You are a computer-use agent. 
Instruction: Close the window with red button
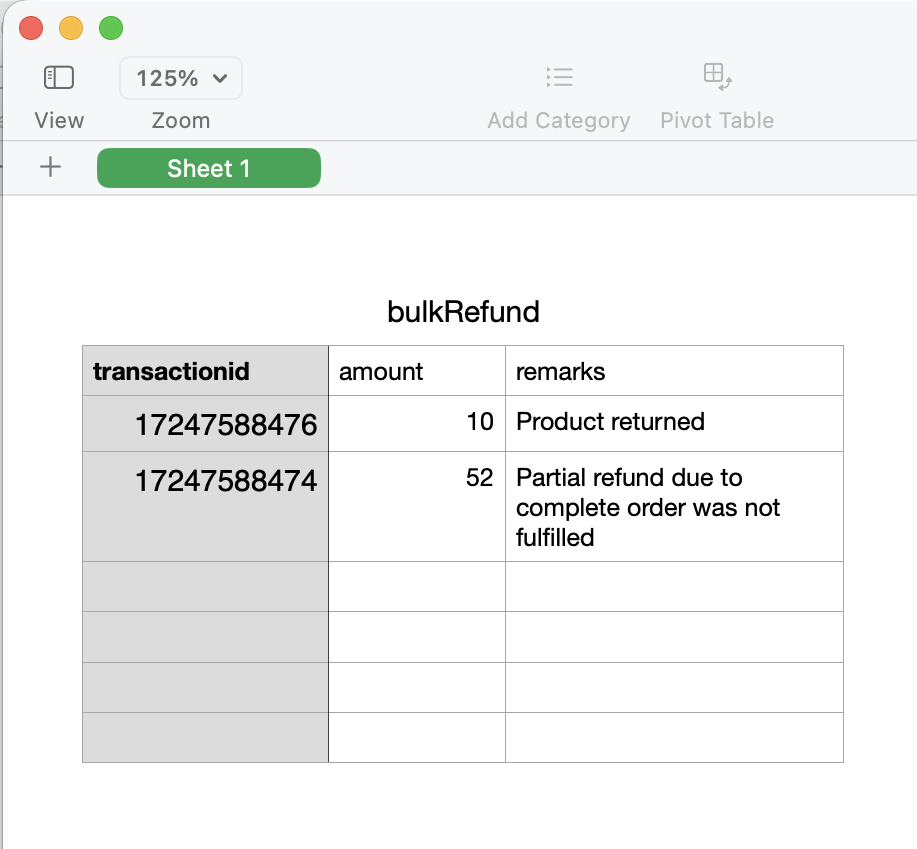31,29
